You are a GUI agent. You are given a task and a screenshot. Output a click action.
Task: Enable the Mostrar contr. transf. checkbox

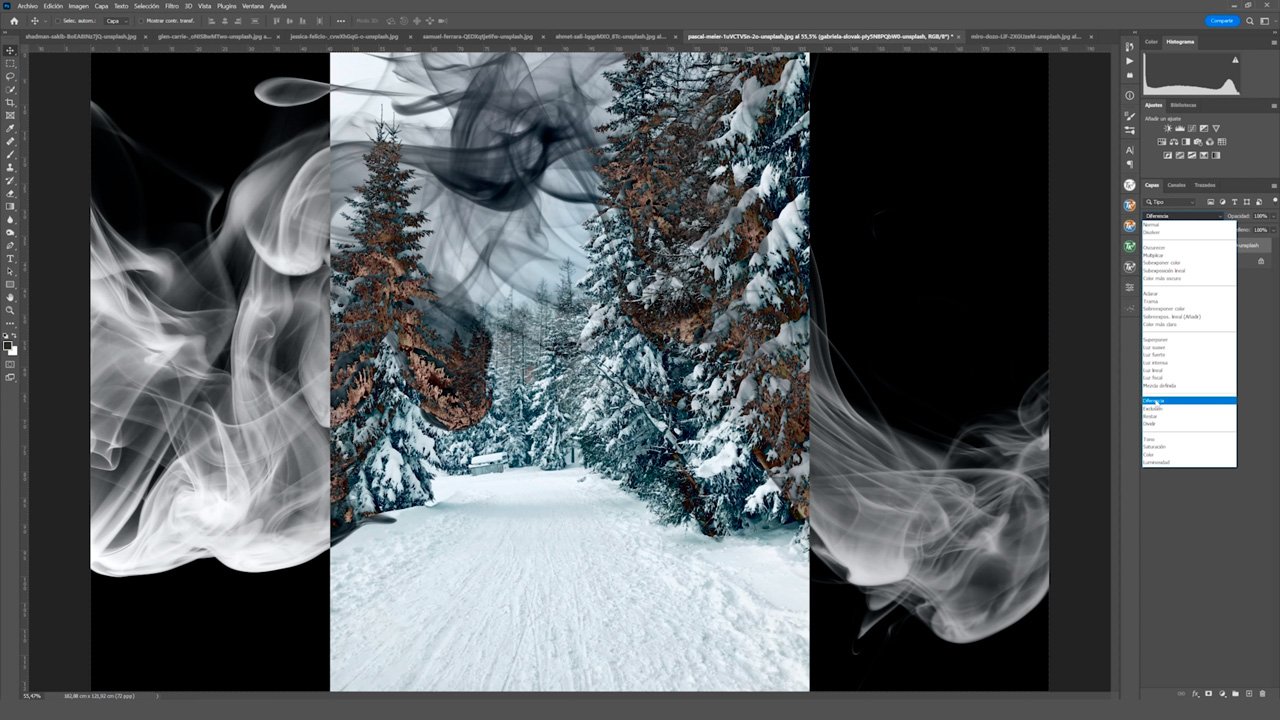[x=141, y=20]
